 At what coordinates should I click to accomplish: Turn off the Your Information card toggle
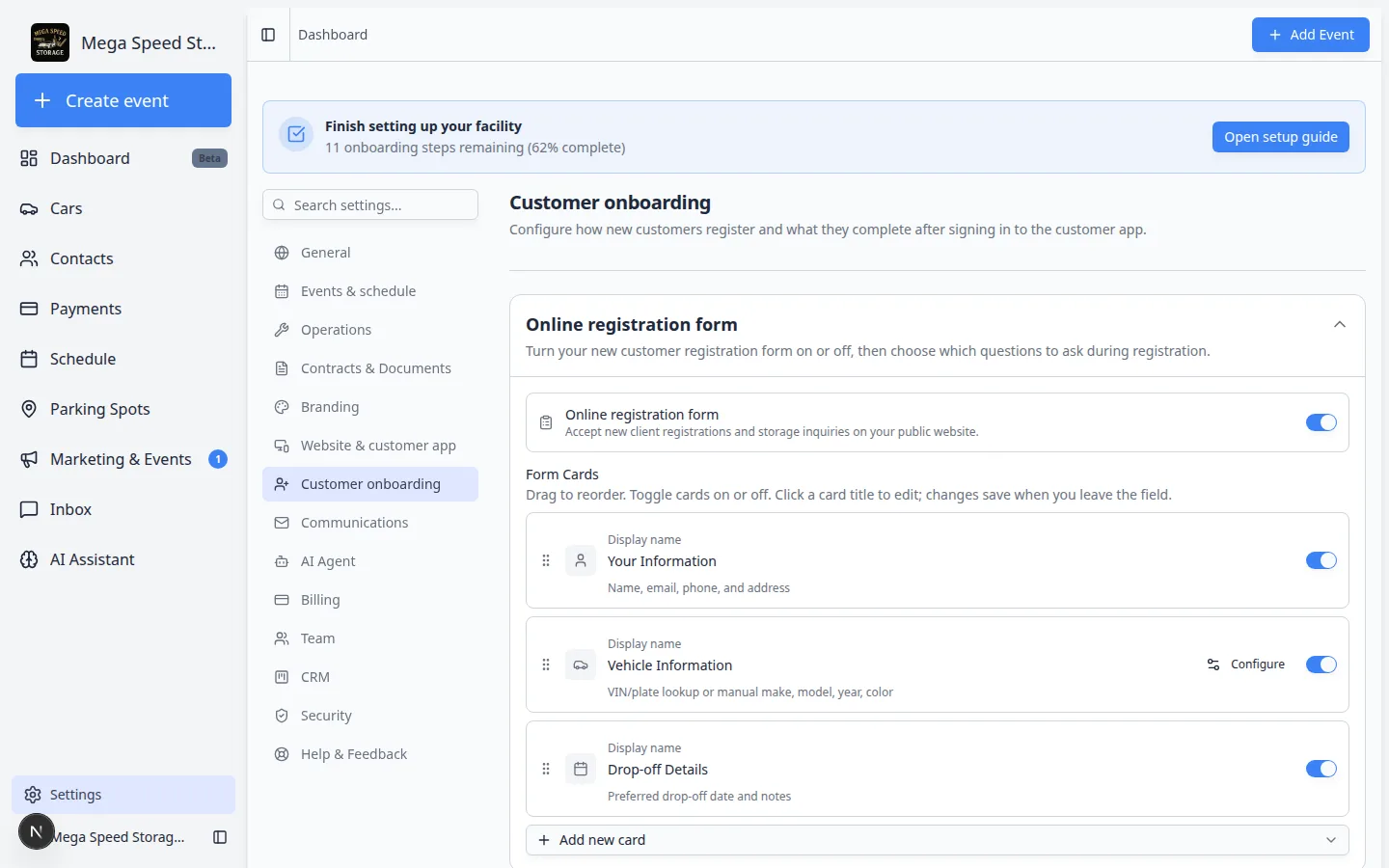point(1321,560)
